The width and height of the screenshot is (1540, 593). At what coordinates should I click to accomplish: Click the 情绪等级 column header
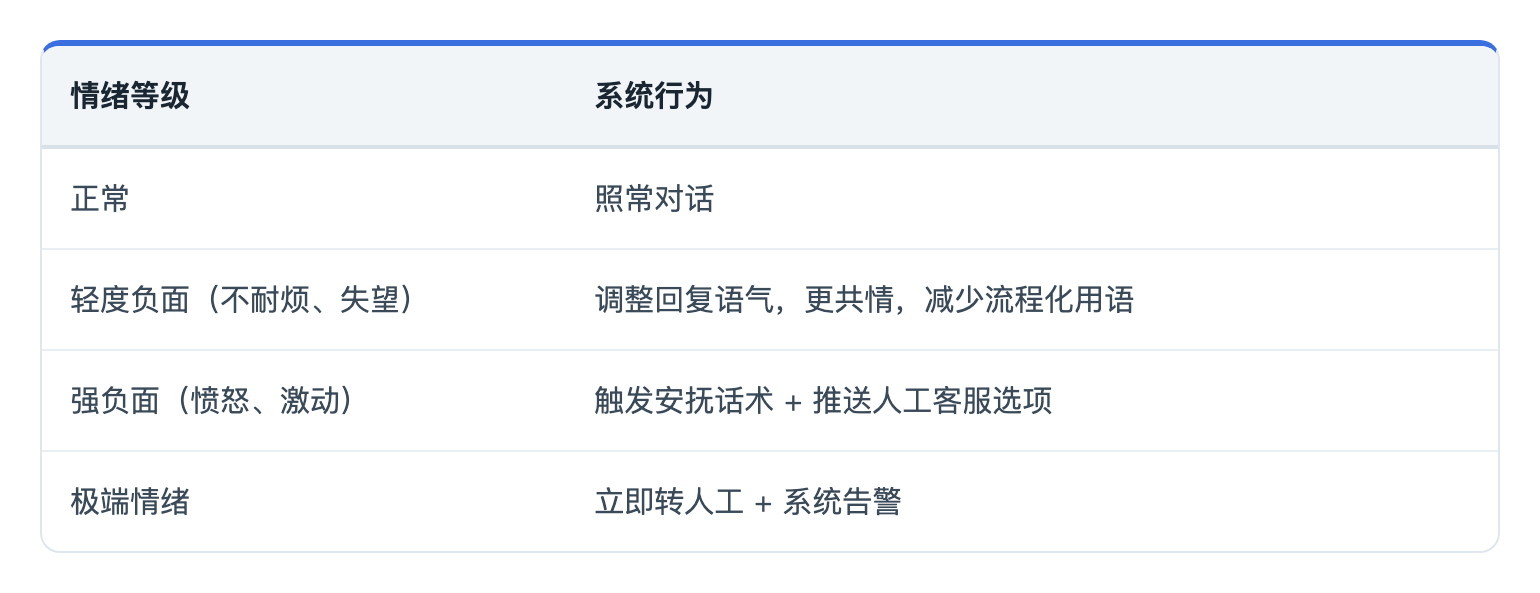pyautogui.click(x=130, y=97)
